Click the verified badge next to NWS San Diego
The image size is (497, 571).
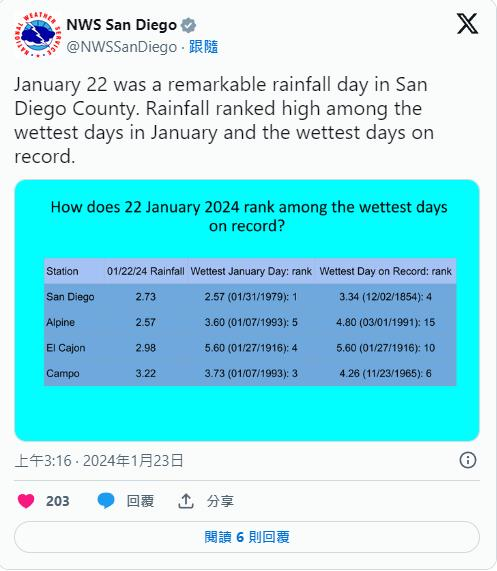(x=188, y=25)
